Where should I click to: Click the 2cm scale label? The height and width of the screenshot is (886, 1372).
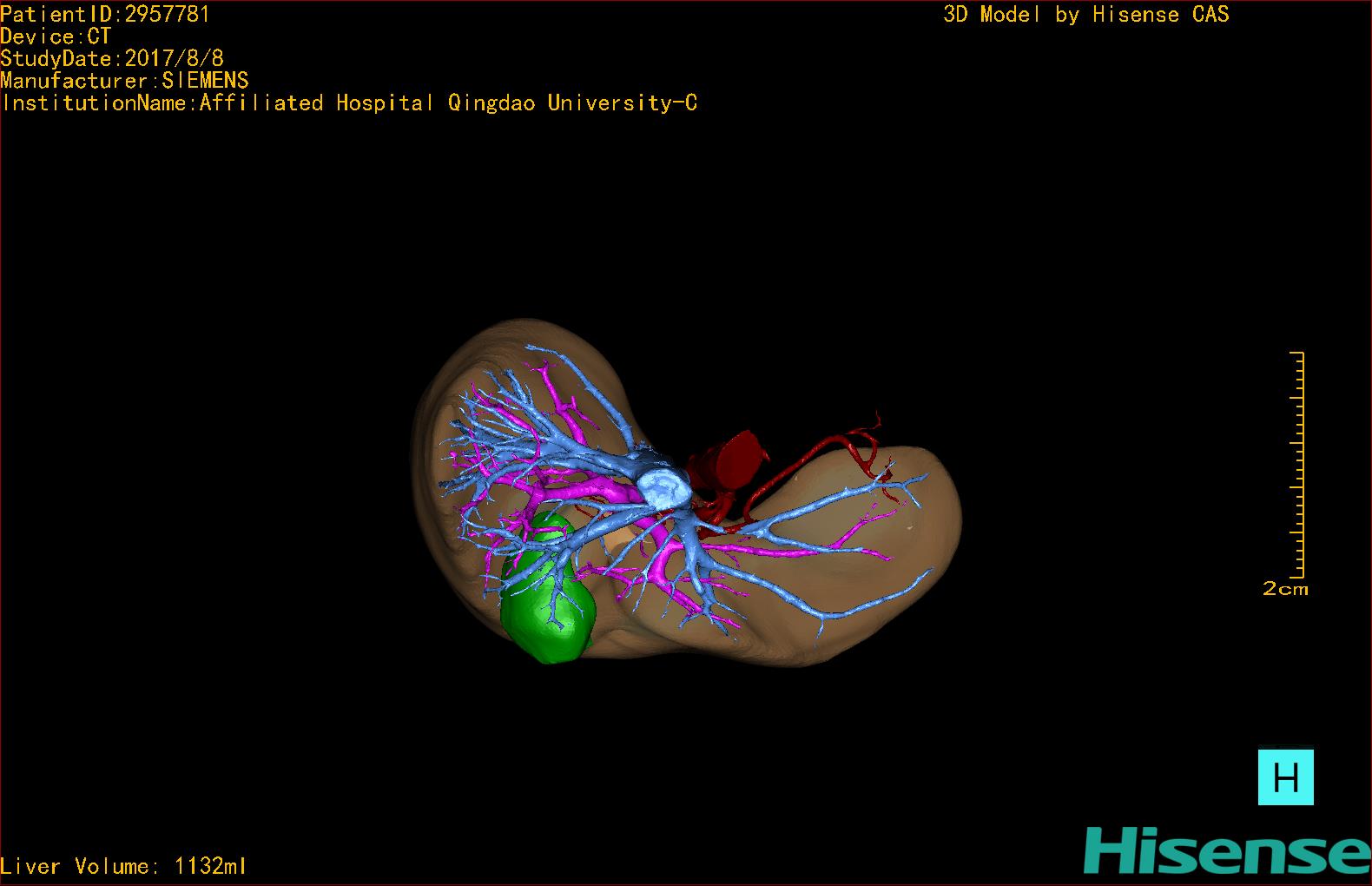pyautogui.click(x=1285, y=589)
